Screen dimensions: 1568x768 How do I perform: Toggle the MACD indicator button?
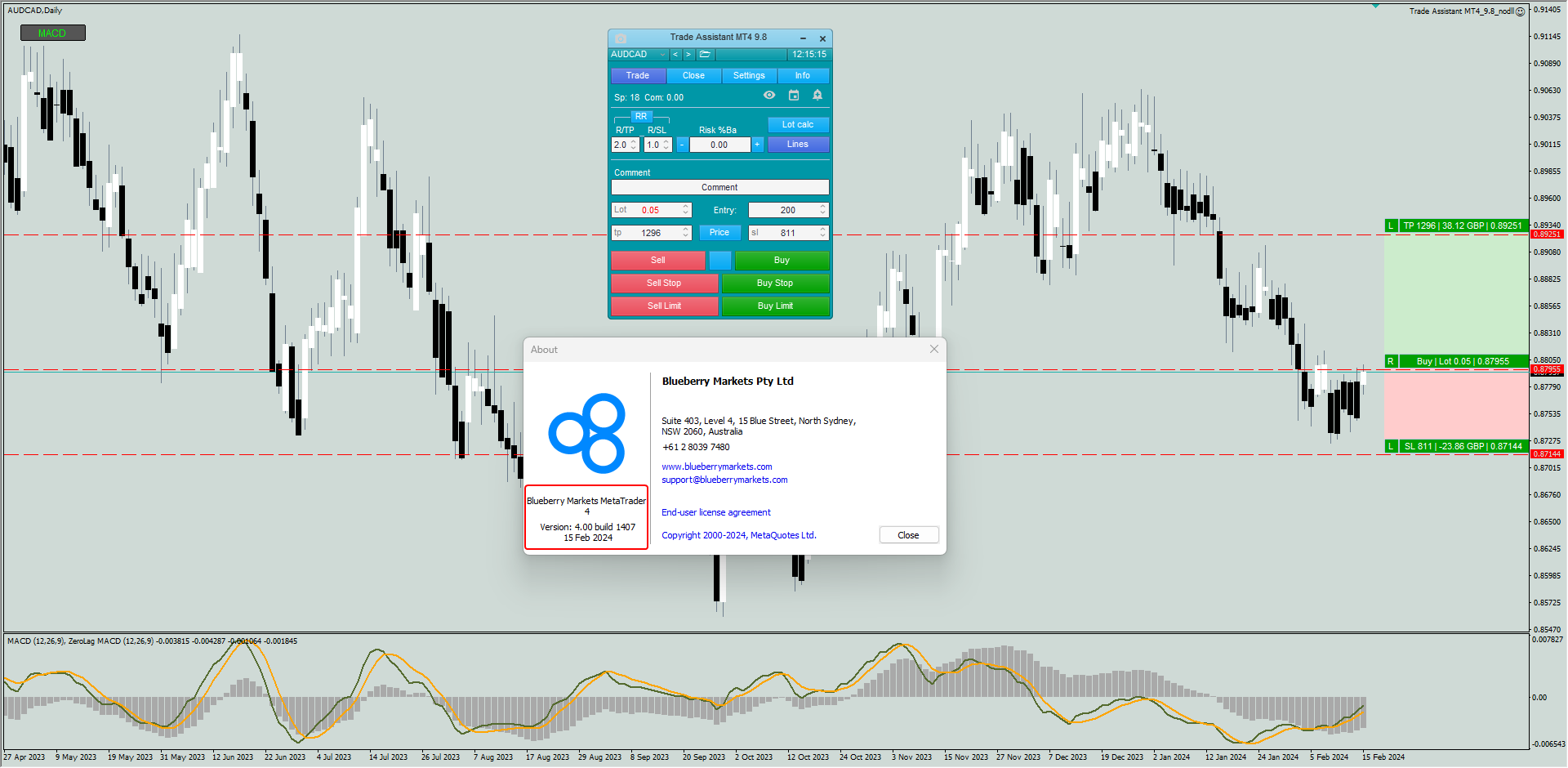pyautogui.click(x=52, y=33)
